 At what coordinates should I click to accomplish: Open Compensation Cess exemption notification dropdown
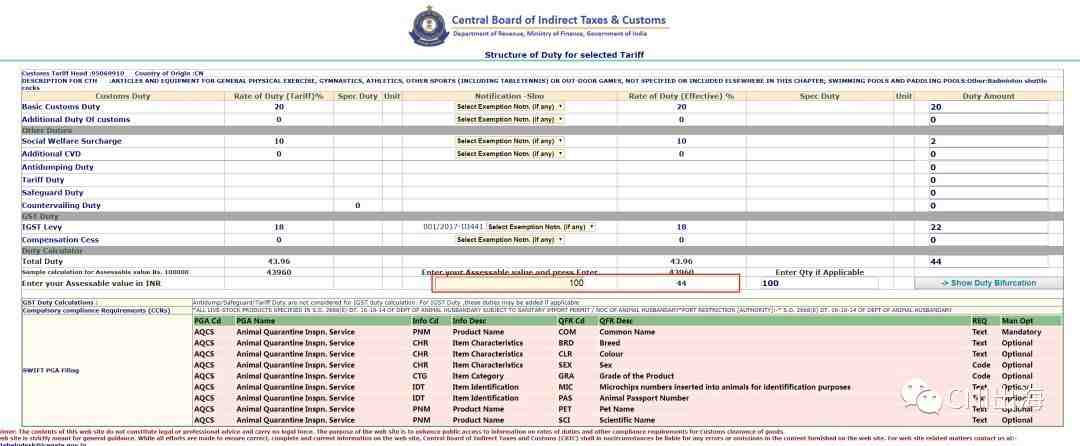pyautogui.click(x=510, y=240)
